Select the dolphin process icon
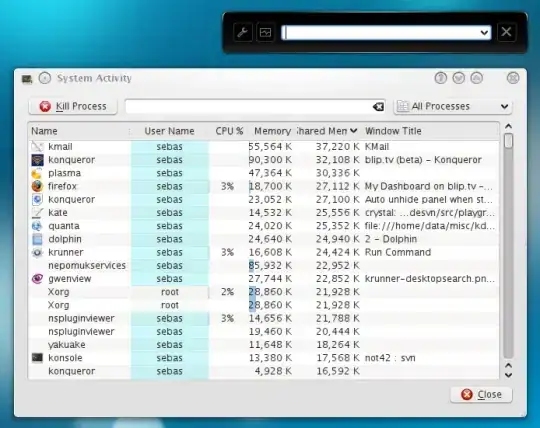This screenshot has width=540, height=428. [x=37, y=239]
